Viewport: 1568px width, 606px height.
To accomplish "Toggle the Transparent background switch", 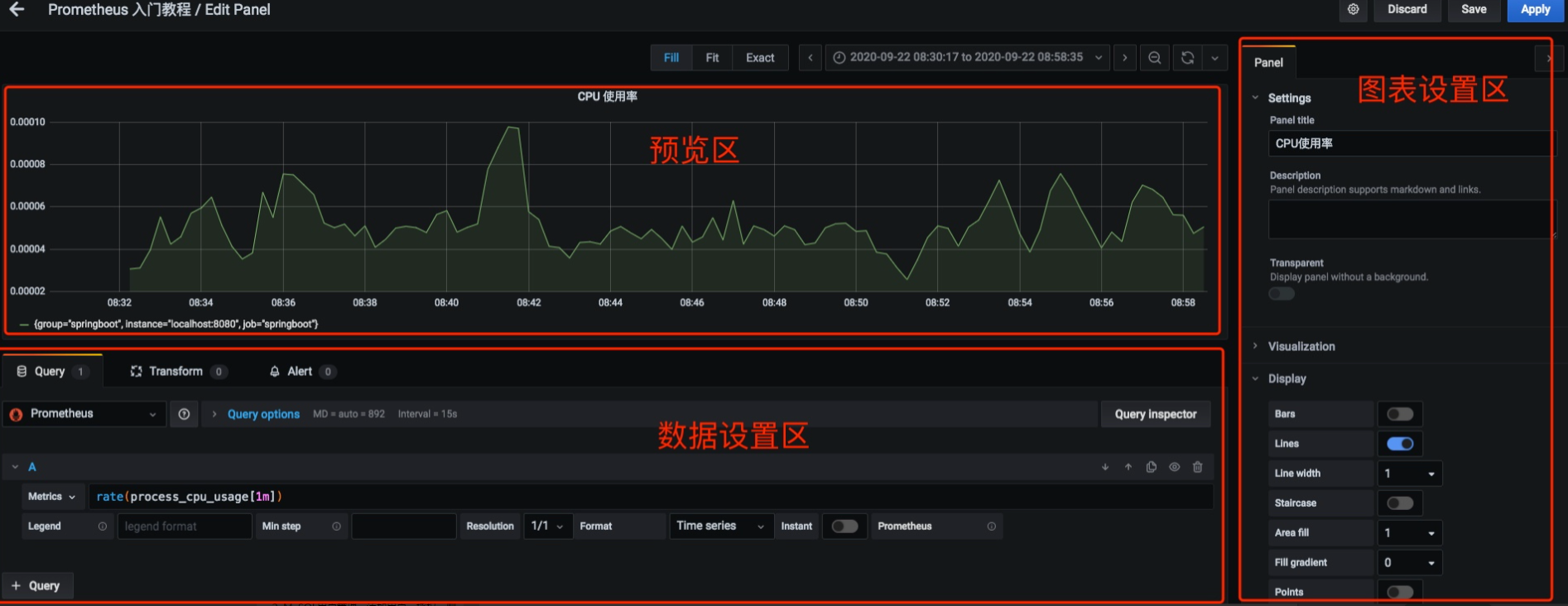I will [x=1282, y=294].
